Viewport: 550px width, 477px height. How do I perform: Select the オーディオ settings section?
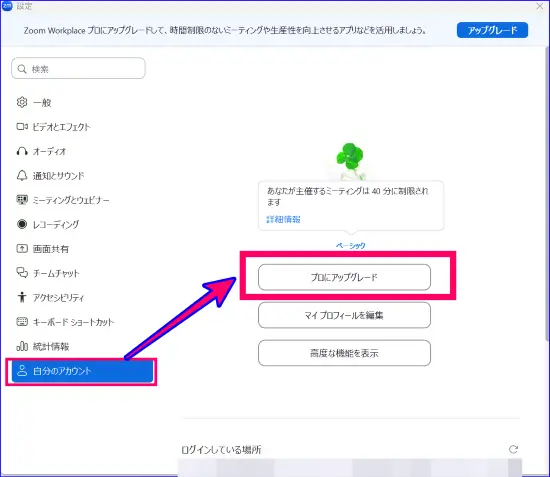coord(82,151)
